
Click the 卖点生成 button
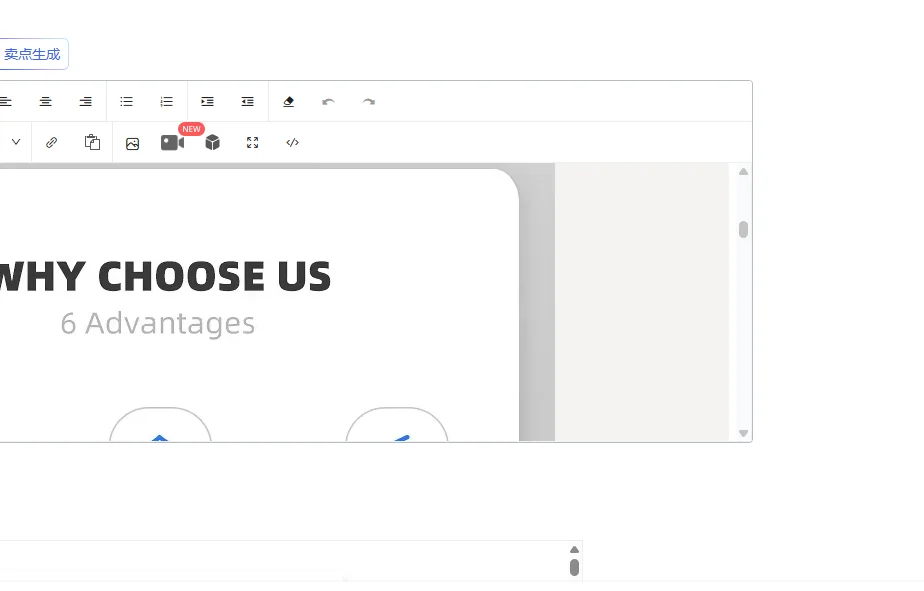coord(32,54)
